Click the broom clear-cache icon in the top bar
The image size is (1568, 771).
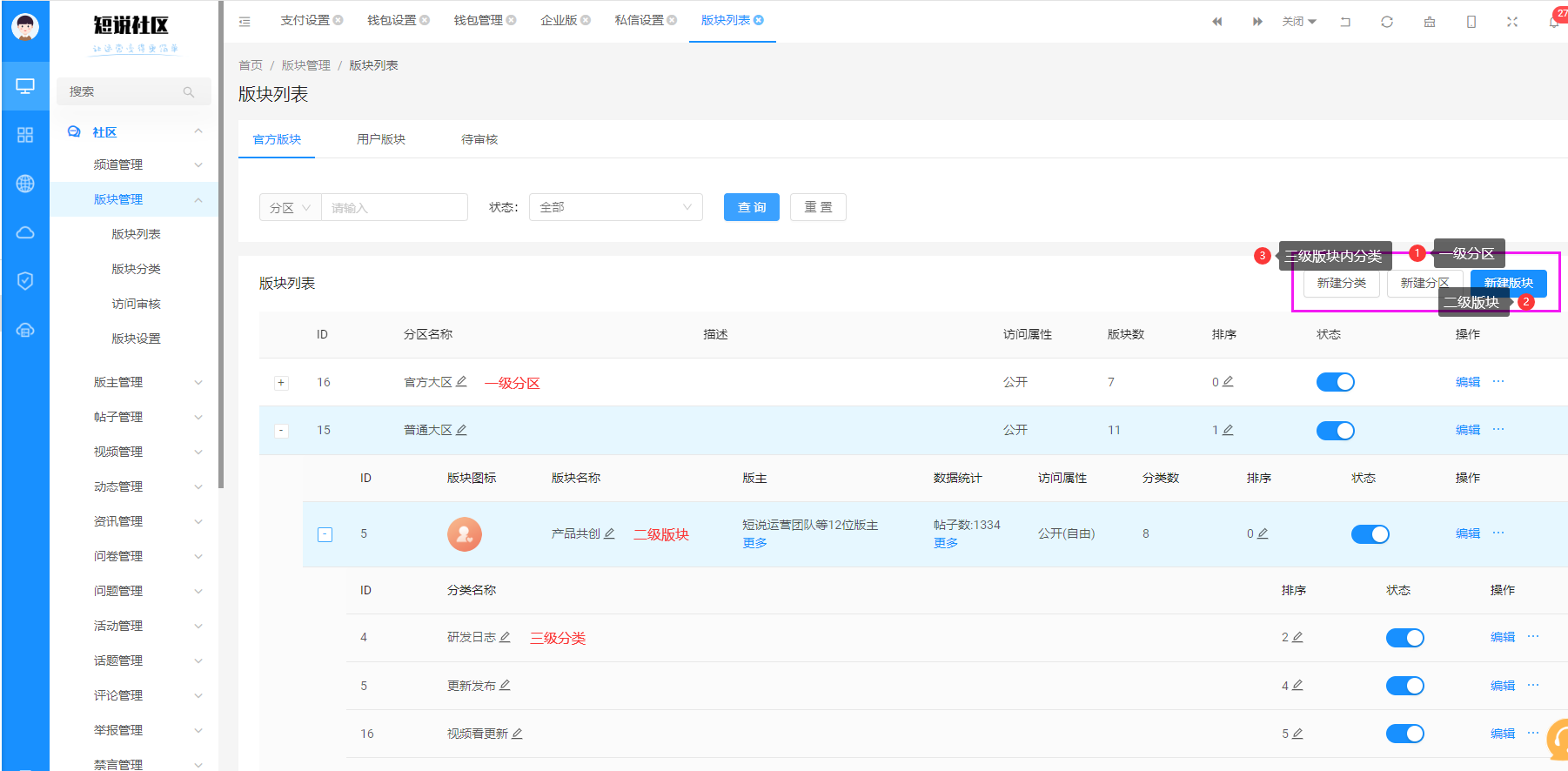click(1430, 22)
